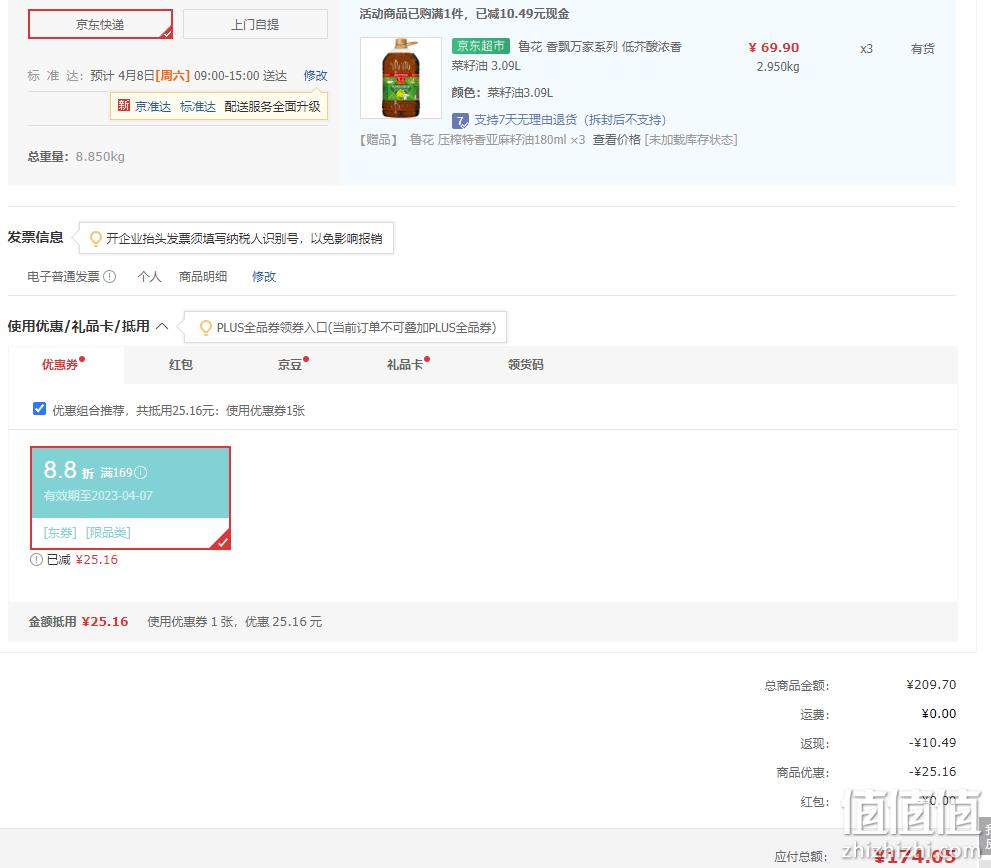991x868 pixels.
Task: Click the 7-day return policy icon
Action: [x=460, y=120]
